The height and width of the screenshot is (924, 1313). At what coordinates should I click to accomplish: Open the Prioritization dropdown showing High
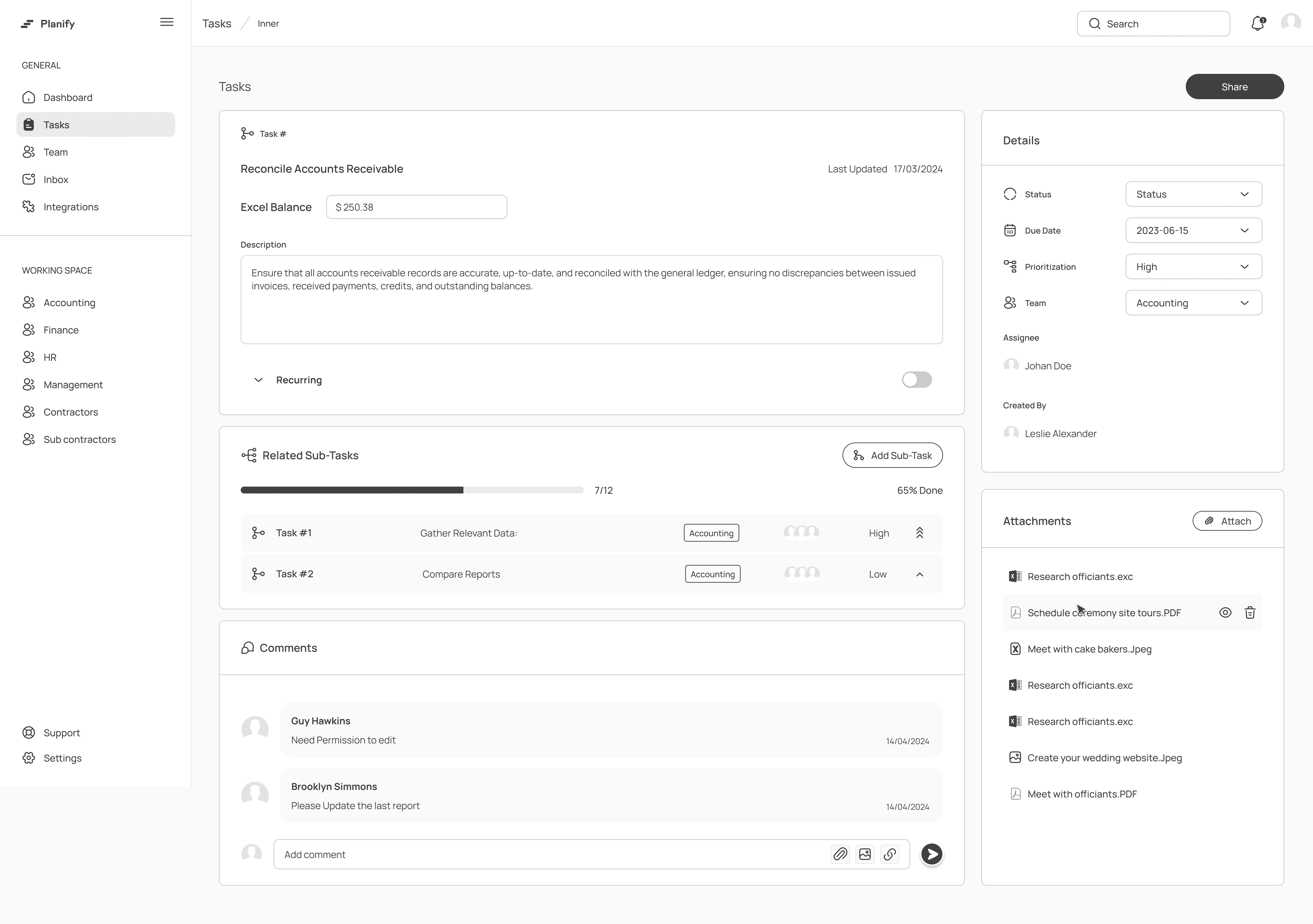tap(1194, 267)
